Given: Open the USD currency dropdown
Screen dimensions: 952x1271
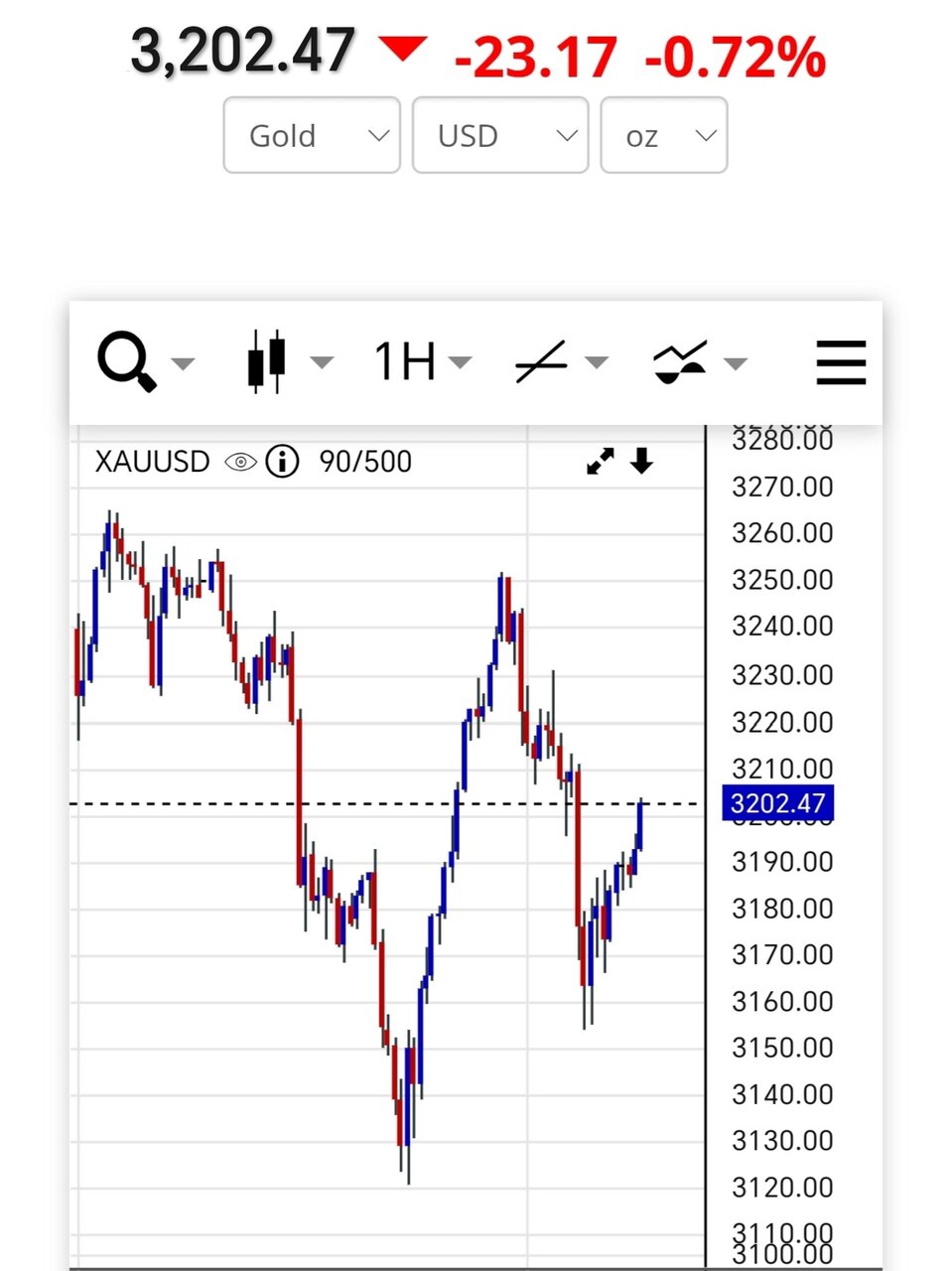Looking at the screenshot, I should tap(500, 135).
